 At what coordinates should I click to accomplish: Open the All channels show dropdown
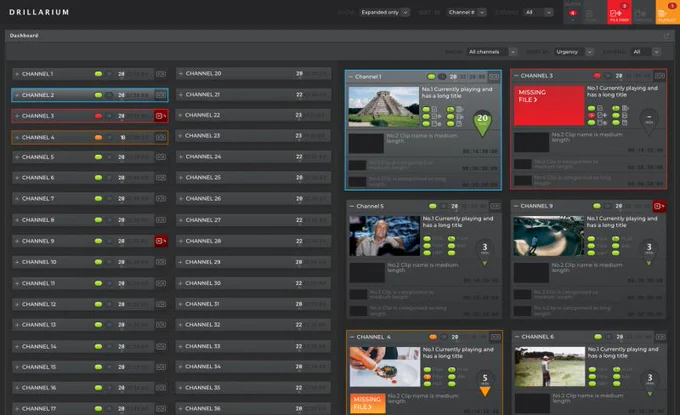[492, 52]
